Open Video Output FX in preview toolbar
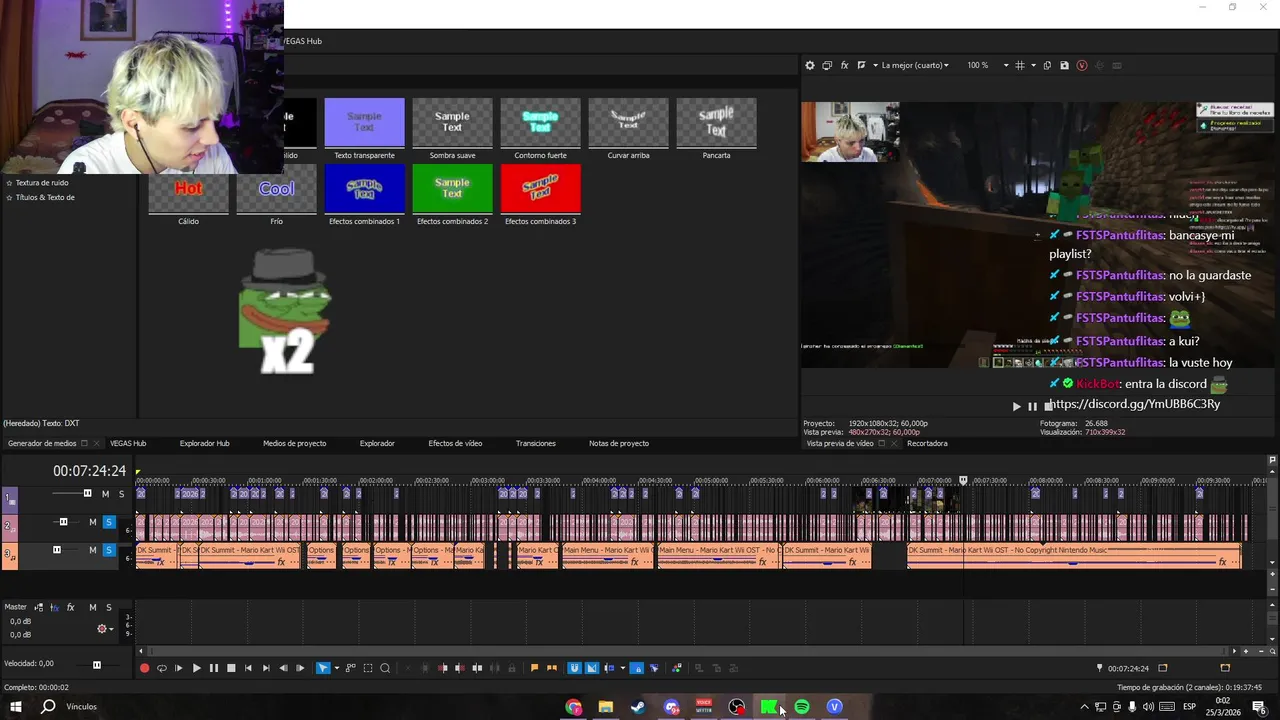Viewport: 1280px width, 720px height. [844, 65]
